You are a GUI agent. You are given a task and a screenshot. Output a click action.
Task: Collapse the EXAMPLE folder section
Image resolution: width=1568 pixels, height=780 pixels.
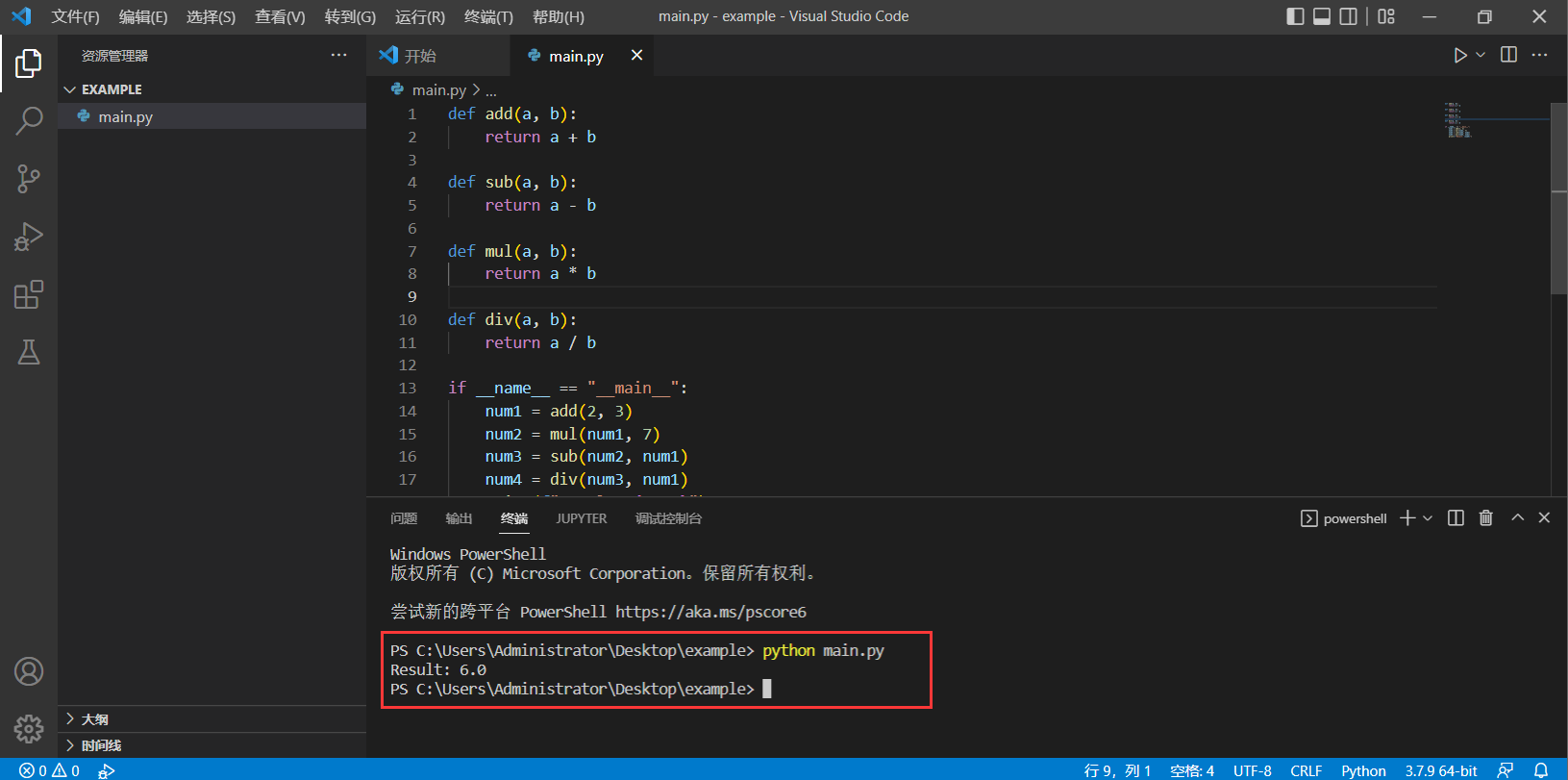pos(70,89)
